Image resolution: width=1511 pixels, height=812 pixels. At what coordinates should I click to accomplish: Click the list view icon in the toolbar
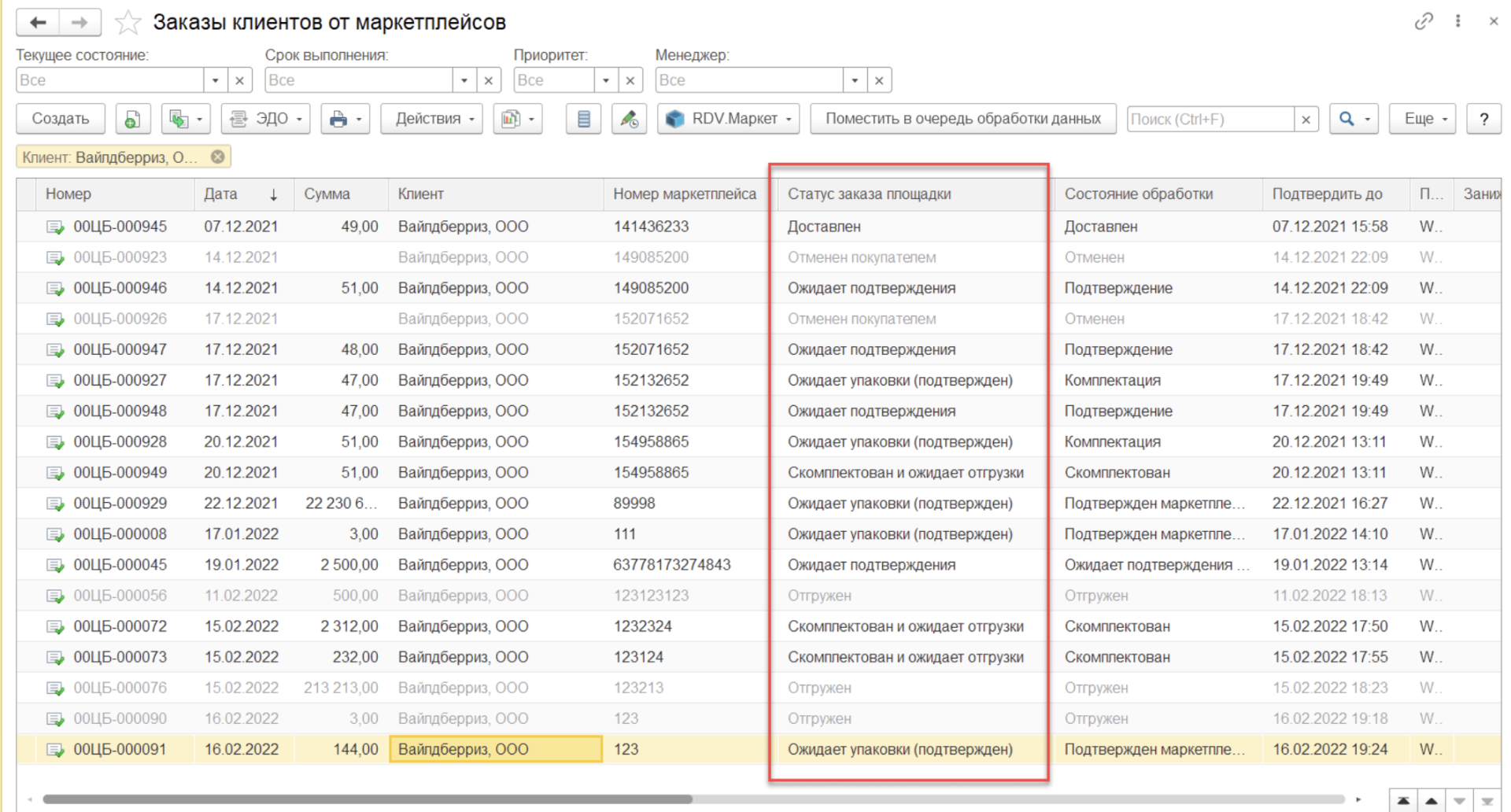[583, 119]
